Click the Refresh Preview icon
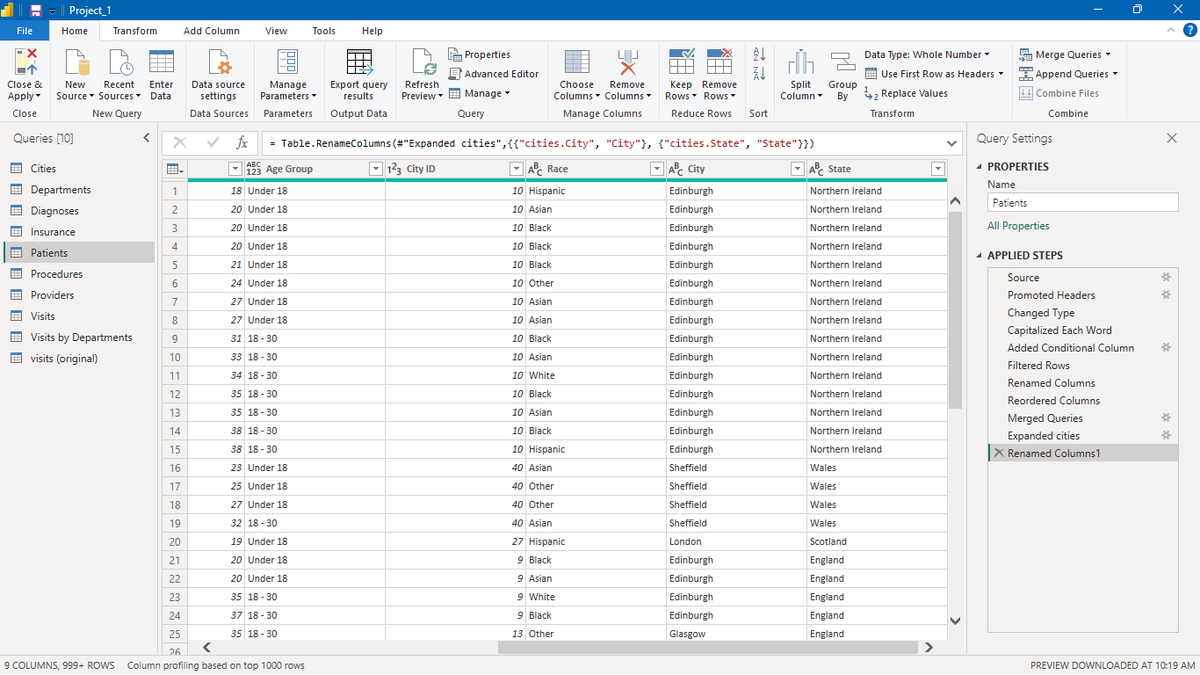The width and height of the screenshot is (1200, 675). click(422, 62)
